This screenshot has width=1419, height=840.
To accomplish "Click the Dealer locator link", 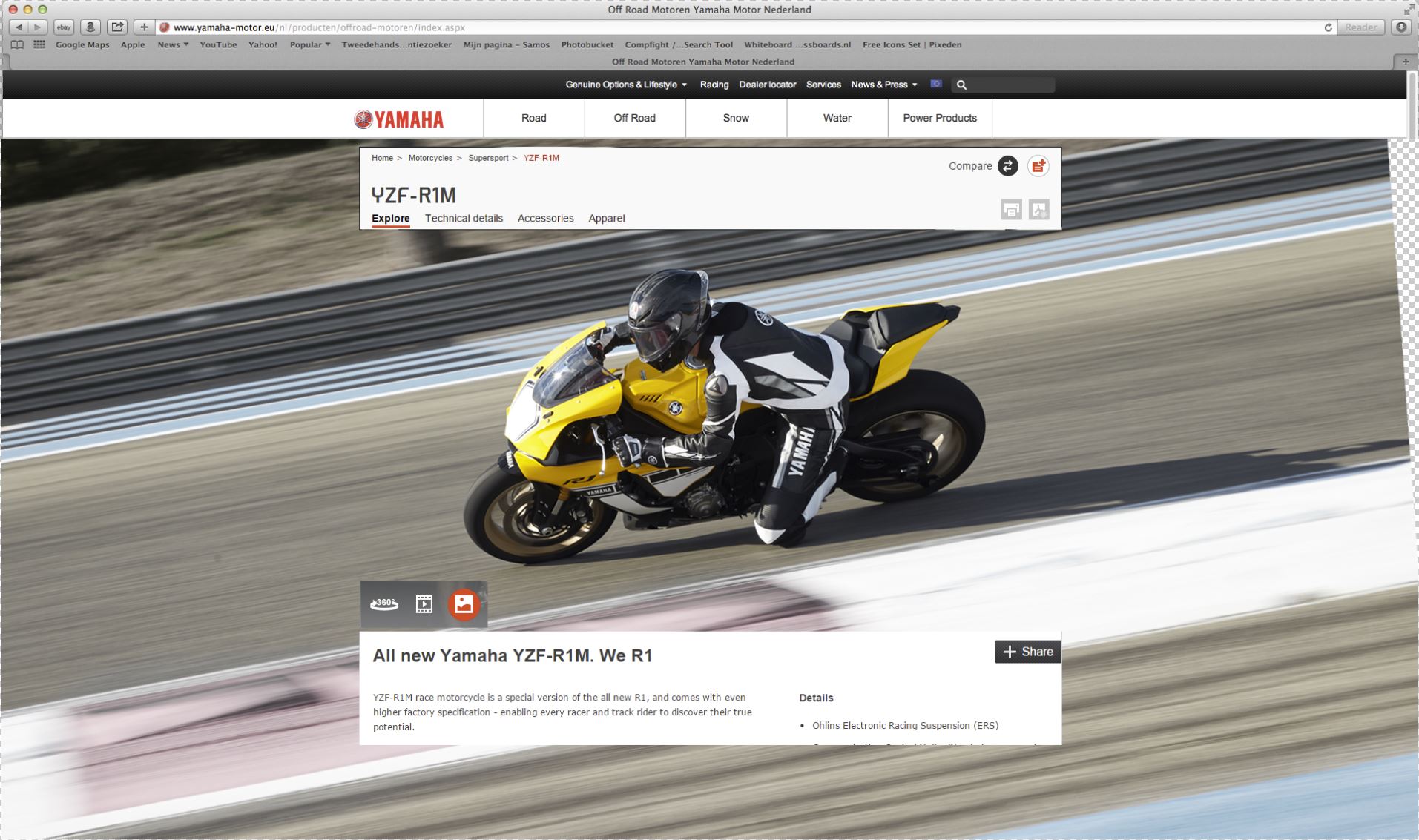I will pos(768,85).
